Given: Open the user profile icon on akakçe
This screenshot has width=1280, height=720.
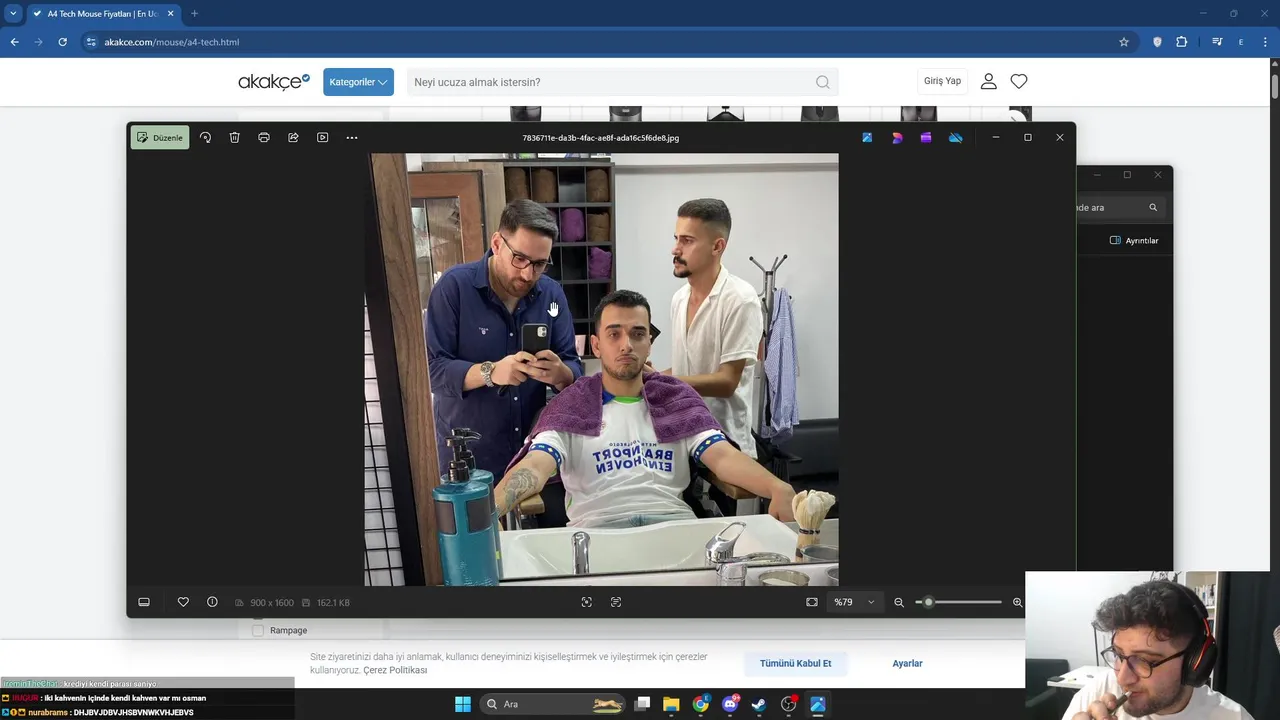Looking at the screenshot, I should 989,81.
